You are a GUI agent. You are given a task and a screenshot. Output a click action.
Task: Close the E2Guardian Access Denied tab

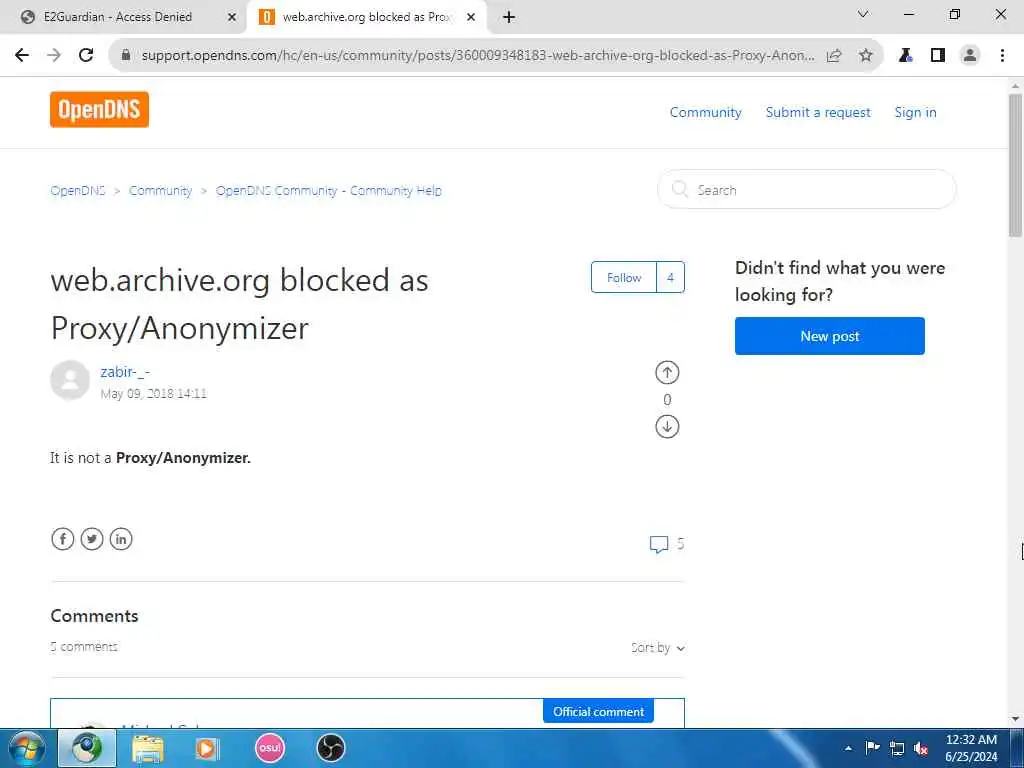click(x=231, y=18)
